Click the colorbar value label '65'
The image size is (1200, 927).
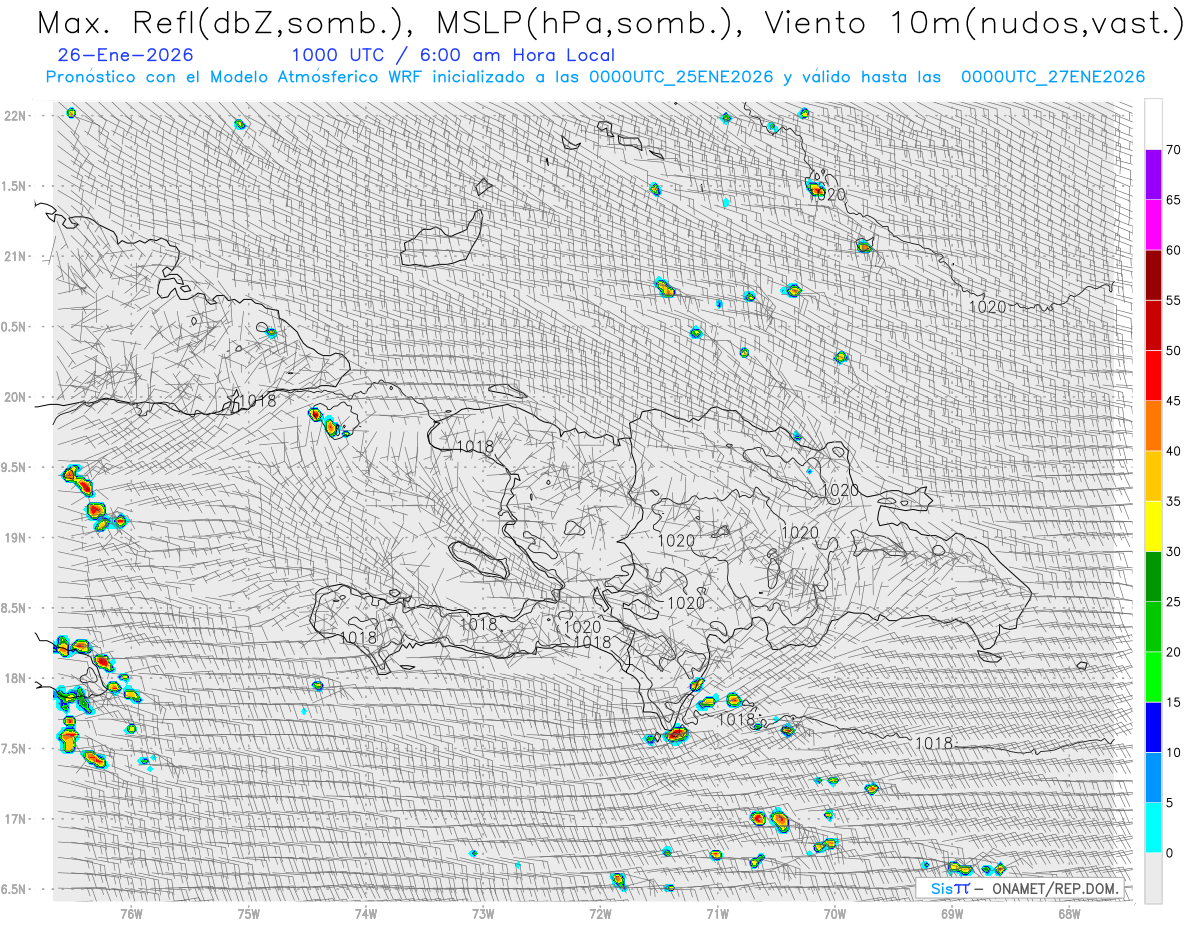coord(1173,200)
